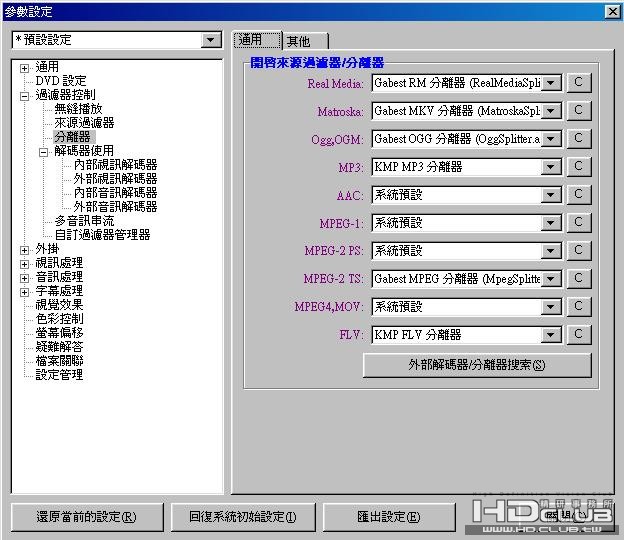Click the C button for AAC
The height and width of the screenshot is (540, 624).
pyautogui.click(x=579, y=195)
